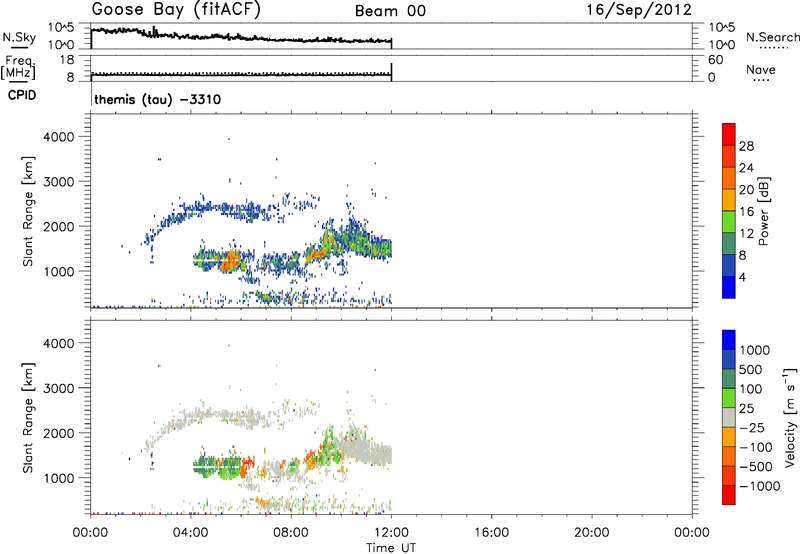Click the 20:00 time tick label
This screenshot has width=800, height=554.
click(592, 533)
